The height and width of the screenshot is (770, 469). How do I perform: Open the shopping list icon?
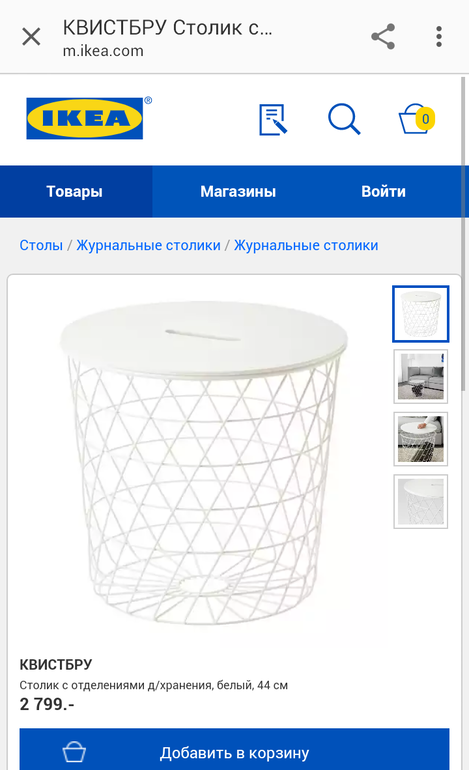tap(273, 119)
